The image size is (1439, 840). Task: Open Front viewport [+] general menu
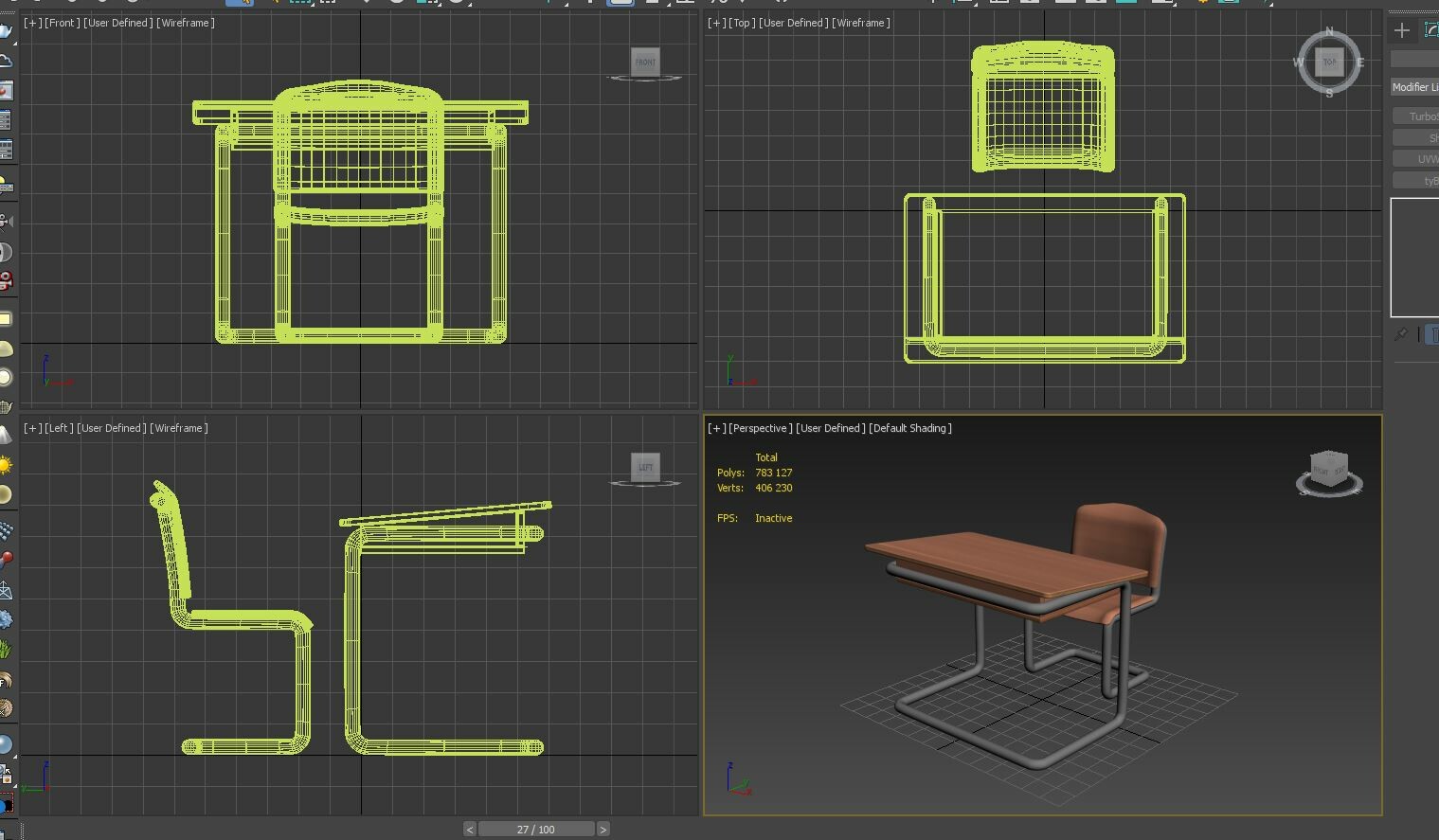[32, 23]
